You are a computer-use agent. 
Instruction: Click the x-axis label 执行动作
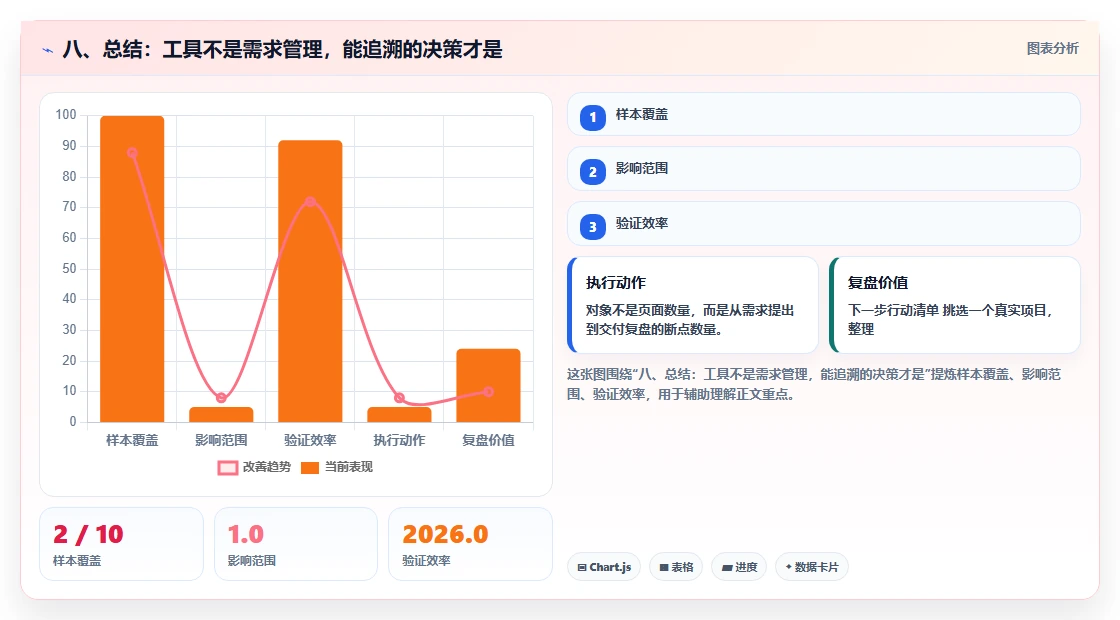coord(399,441)
